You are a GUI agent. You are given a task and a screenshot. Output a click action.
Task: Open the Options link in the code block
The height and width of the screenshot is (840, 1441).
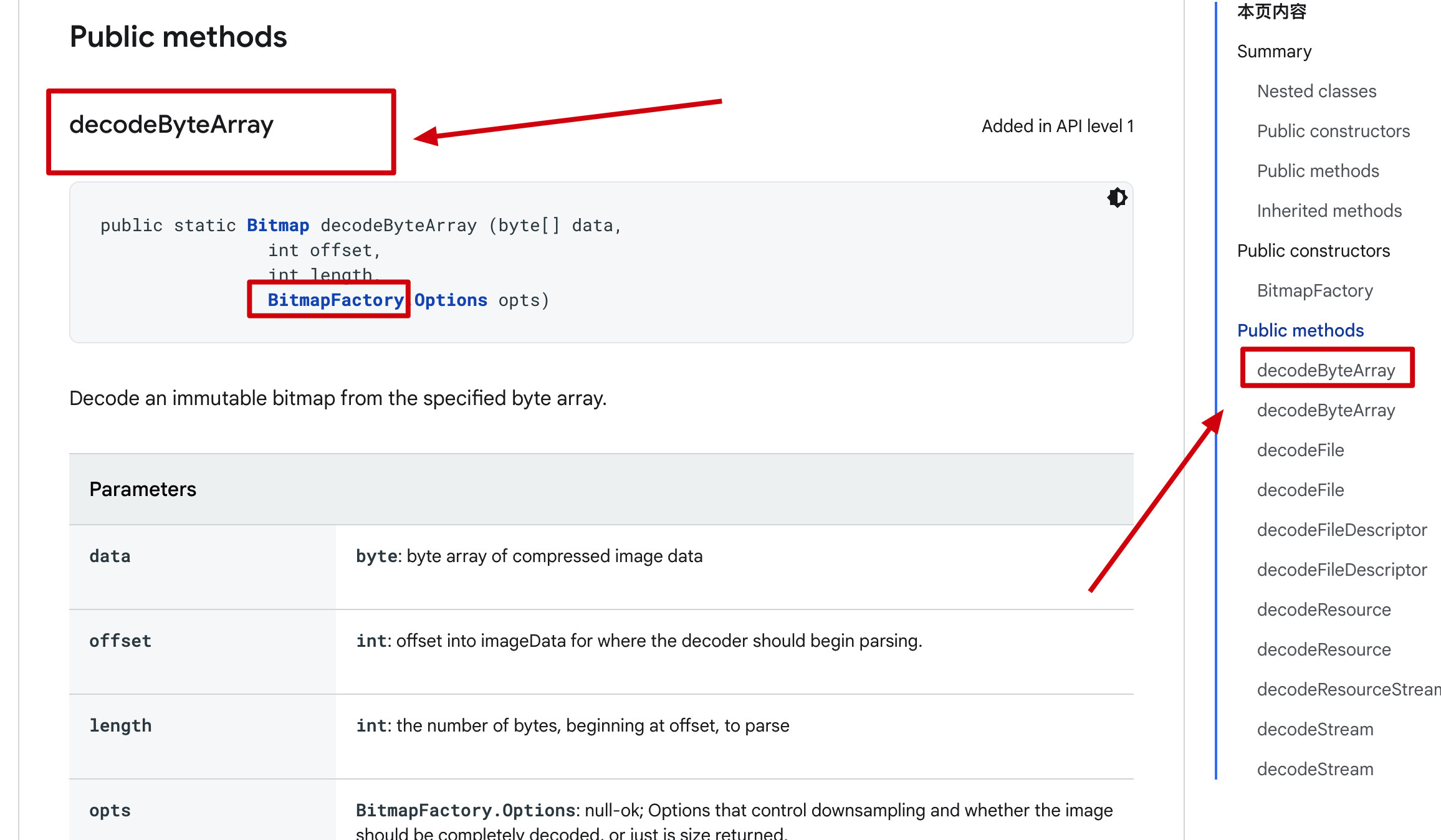tap(451, 300)
